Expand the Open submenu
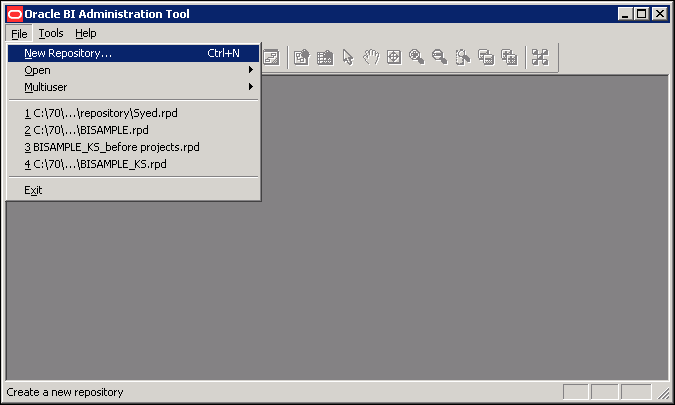Screen dimensions: 675x405 tap(133, 70)
